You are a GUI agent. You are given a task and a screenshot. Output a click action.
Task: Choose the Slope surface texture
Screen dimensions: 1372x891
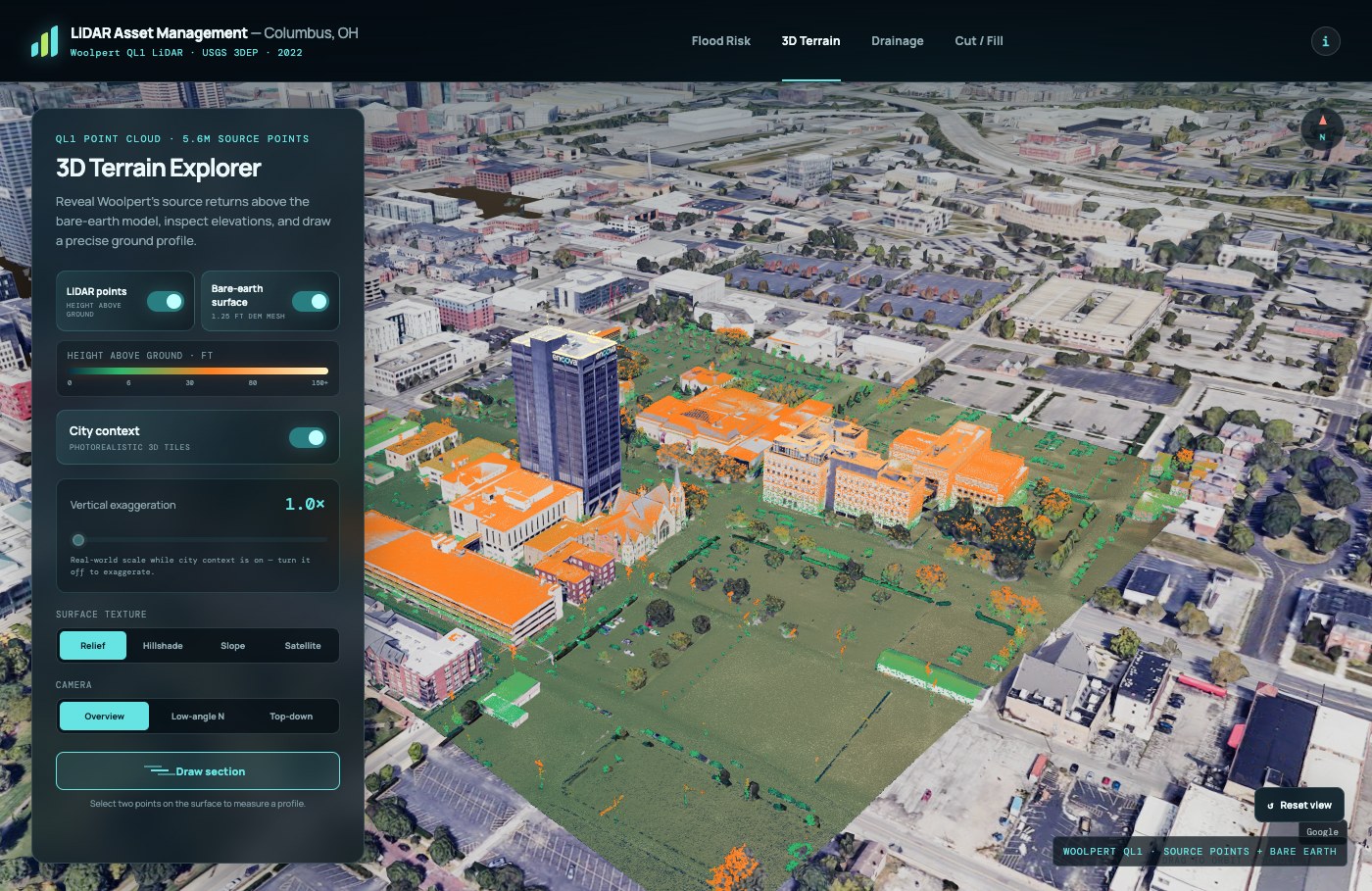233,646
